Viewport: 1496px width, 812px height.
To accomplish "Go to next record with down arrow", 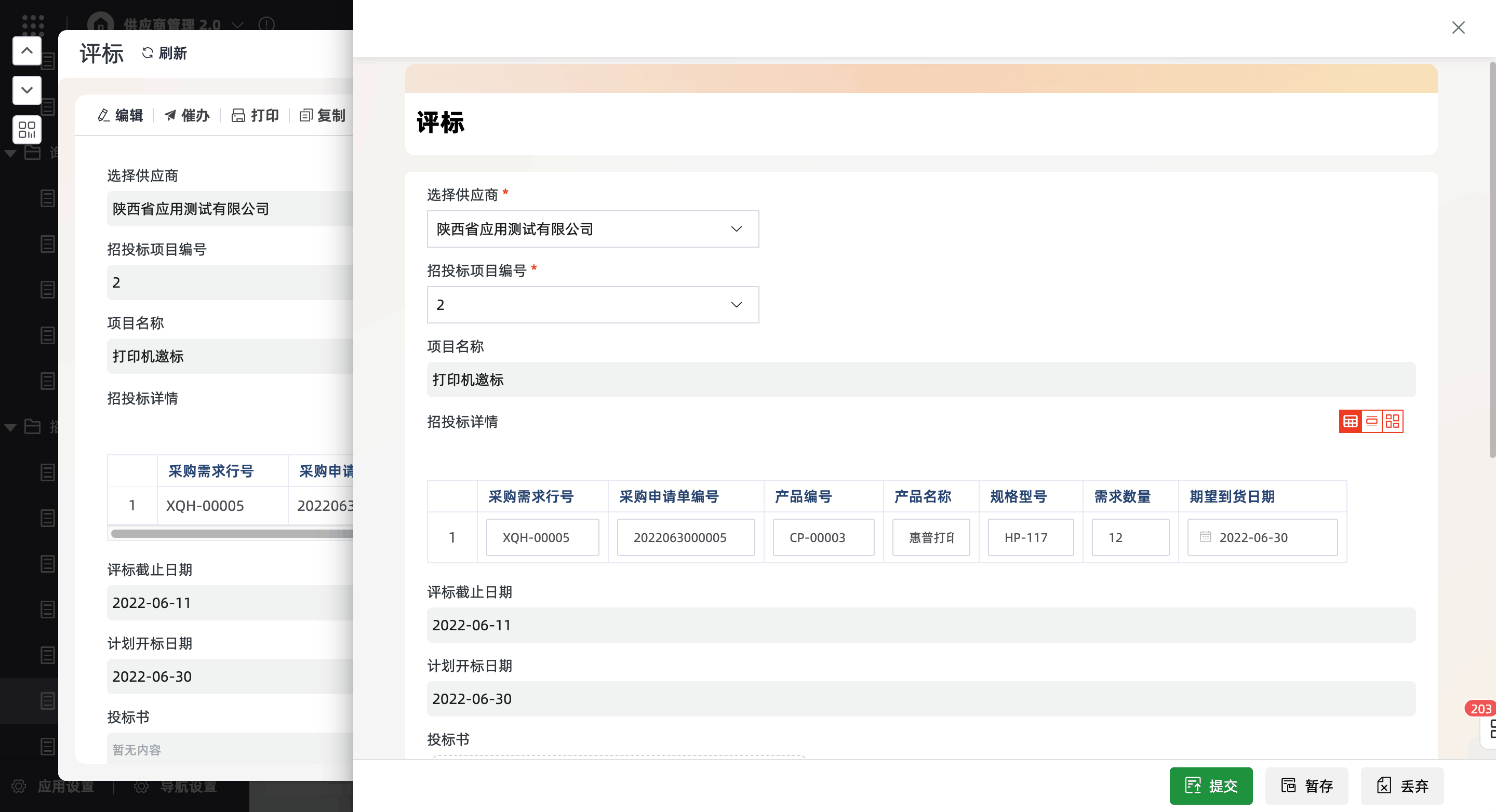I will coord(26,90).
